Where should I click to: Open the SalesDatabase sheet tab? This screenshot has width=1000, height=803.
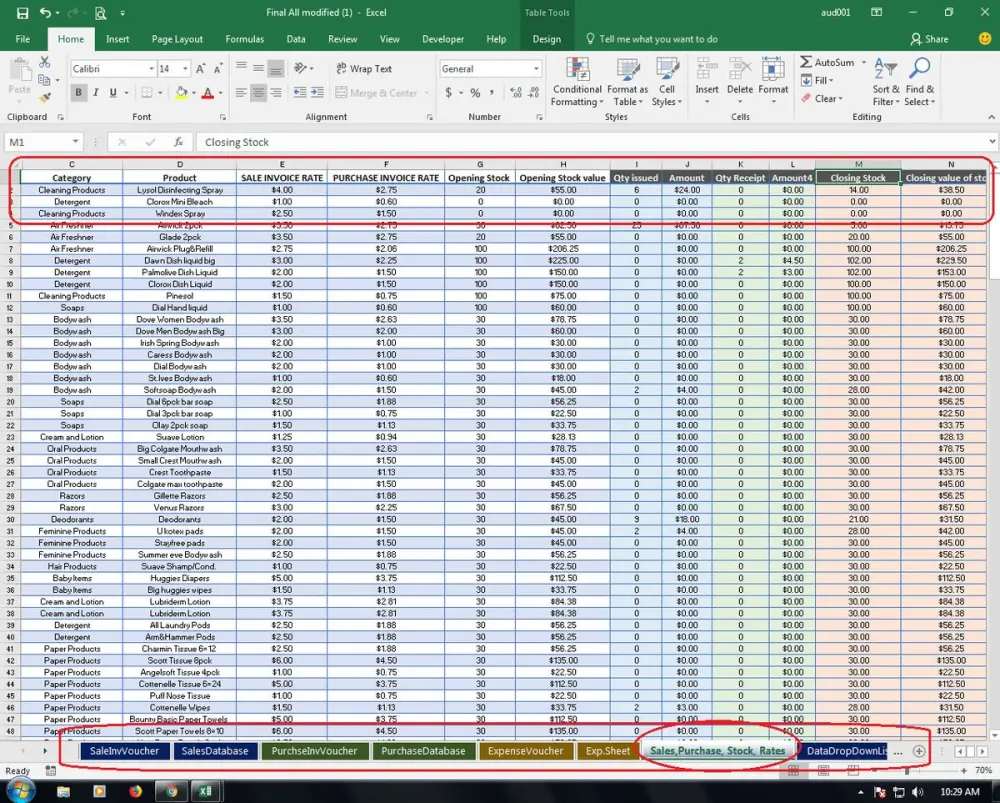[x=215, y=751]
